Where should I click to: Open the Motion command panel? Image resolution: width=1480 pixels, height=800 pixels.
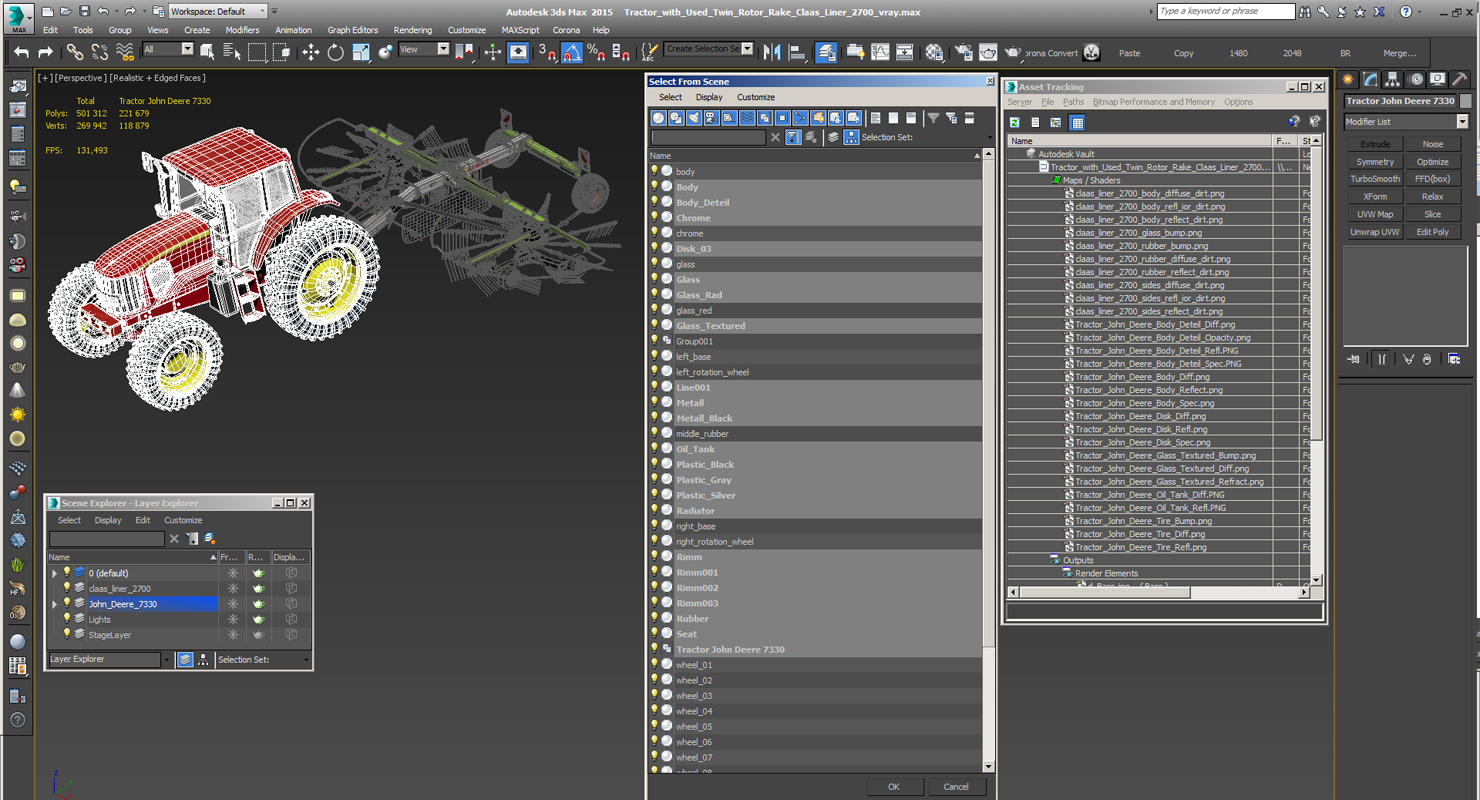coord(1415,80)
